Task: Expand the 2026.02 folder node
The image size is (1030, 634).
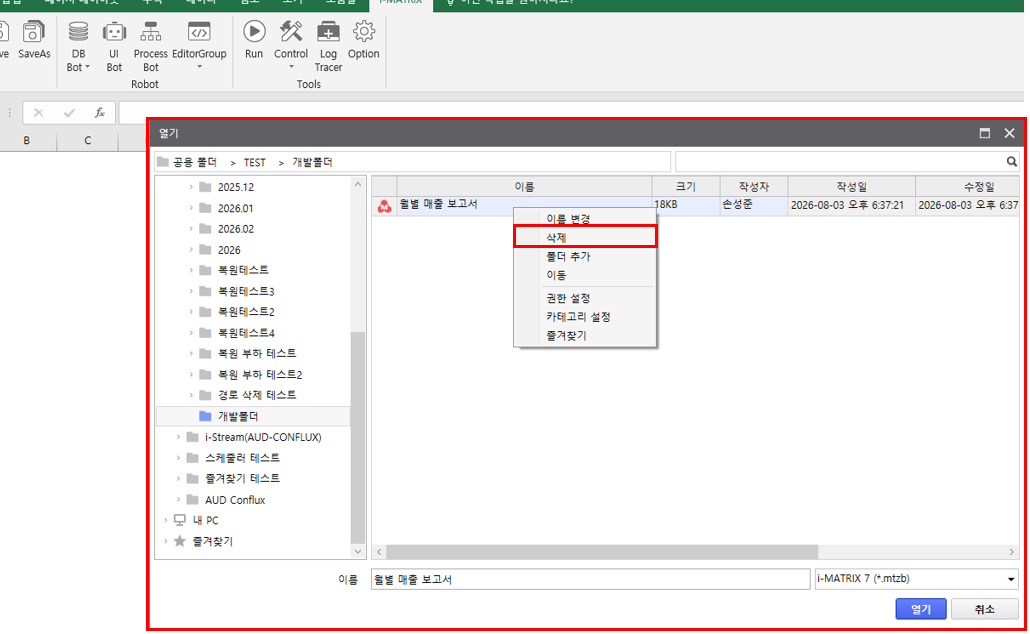Action: tap(191, 229)
